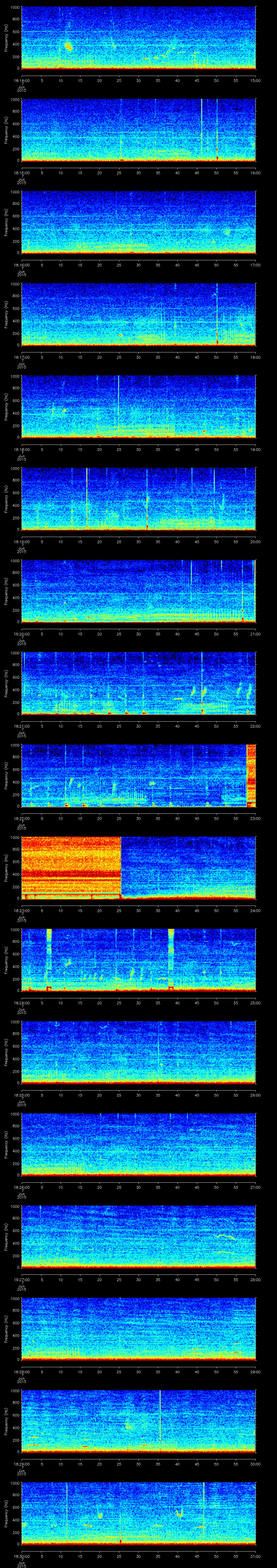Click the 10 second tick on the 18:21:00 axis
Image resolution: width=277 pixels, height=1568 pixels.
(x=61, y=726)
